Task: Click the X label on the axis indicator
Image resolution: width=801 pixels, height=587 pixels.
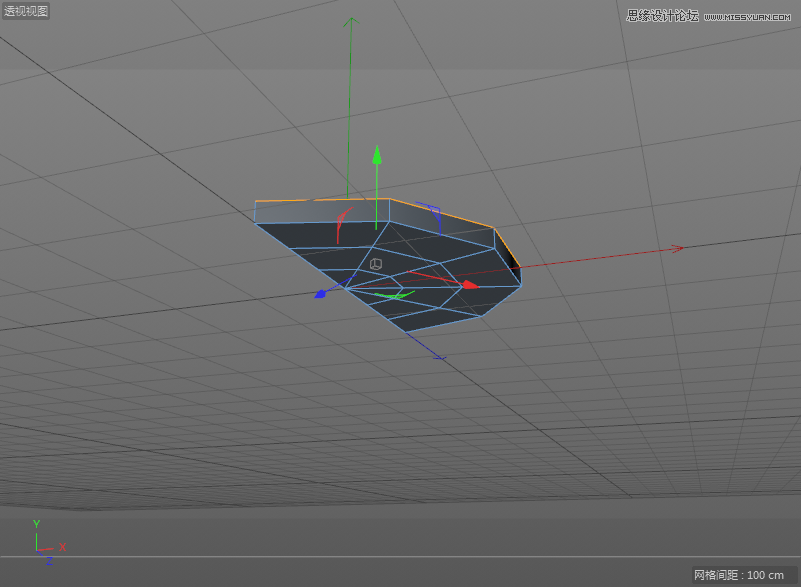Action: point(64,547)
